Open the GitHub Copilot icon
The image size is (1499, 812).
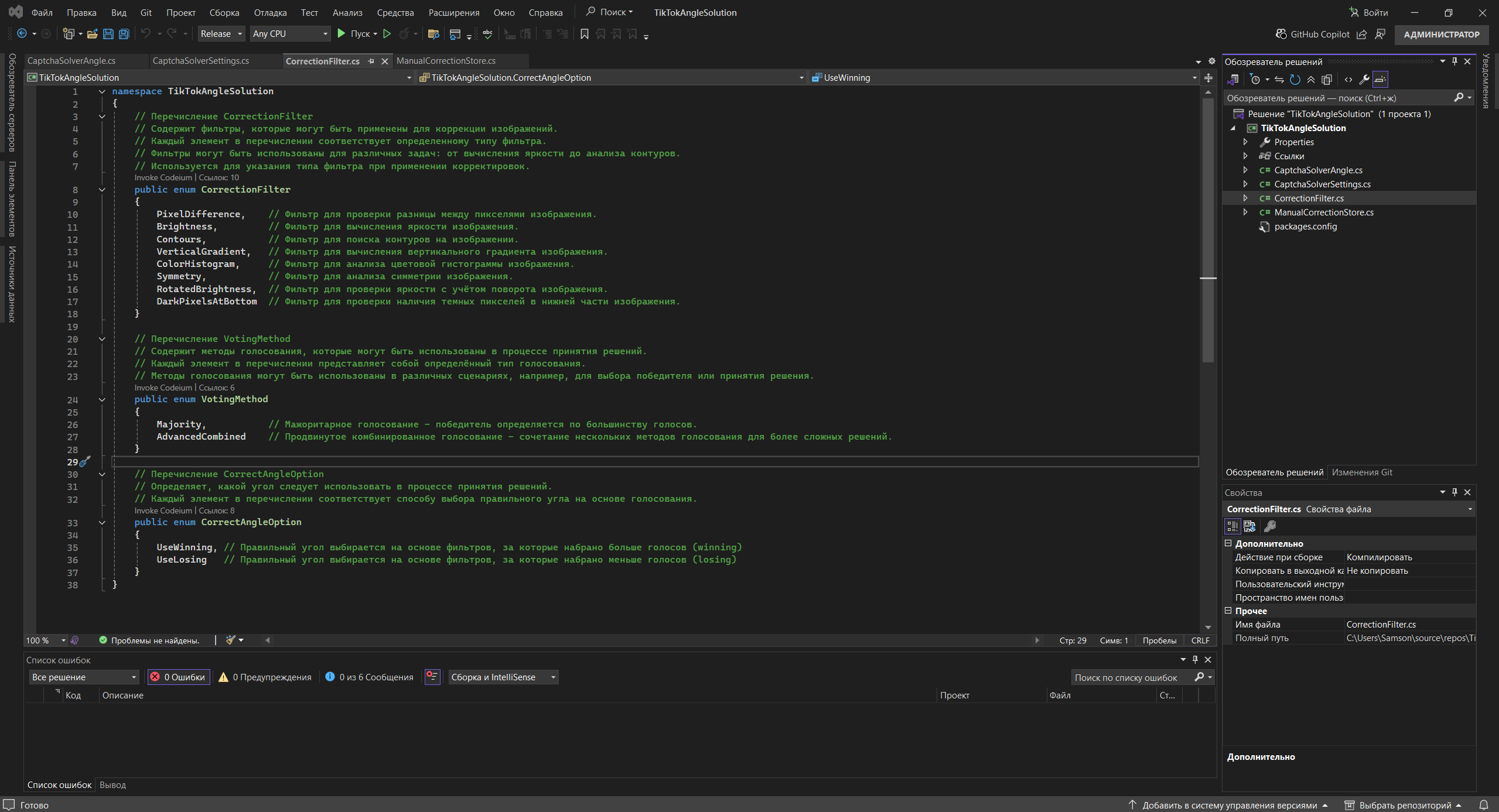(1281, 34)
